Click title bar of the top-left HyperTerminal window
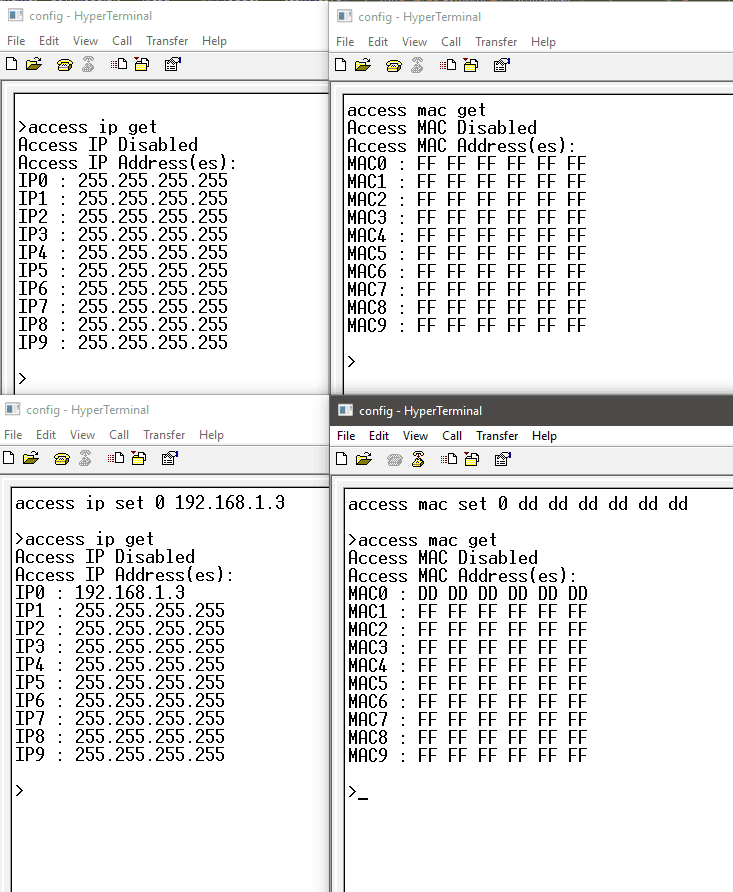Viewport: 733px width, 892px height. tap(160, 15)
